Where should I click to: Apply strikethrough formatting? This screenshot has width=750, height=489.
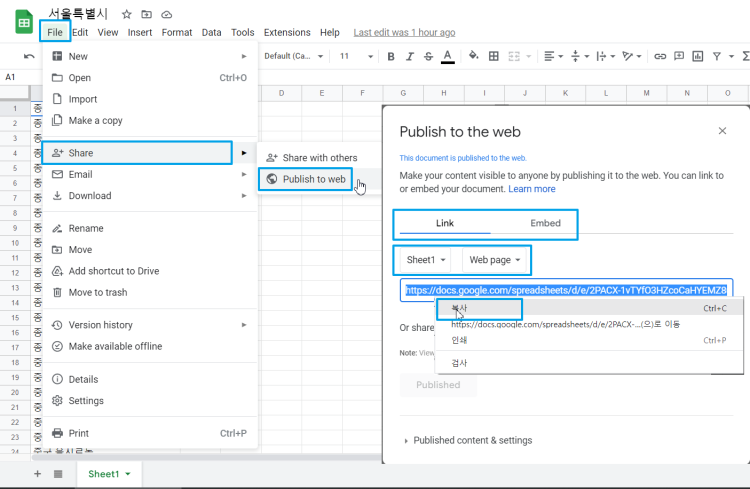pos(428,56)
